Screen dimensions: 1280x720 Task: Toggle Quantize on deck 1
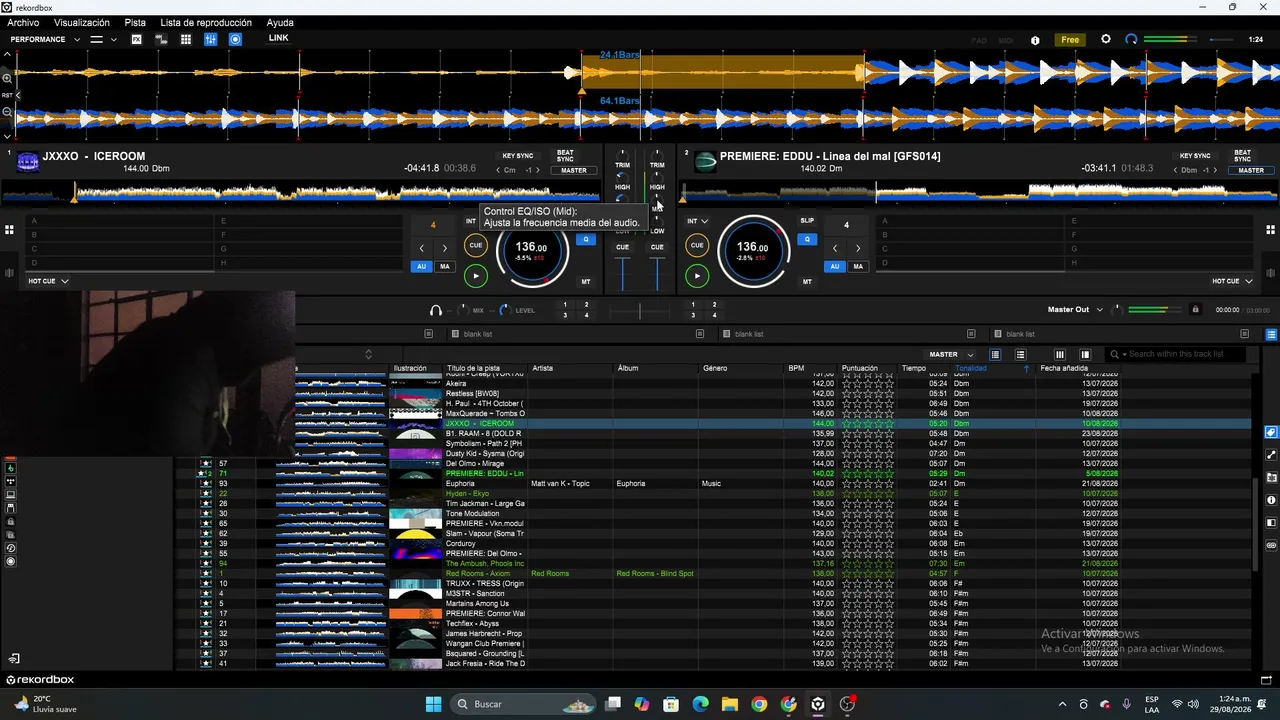(587, 239)
